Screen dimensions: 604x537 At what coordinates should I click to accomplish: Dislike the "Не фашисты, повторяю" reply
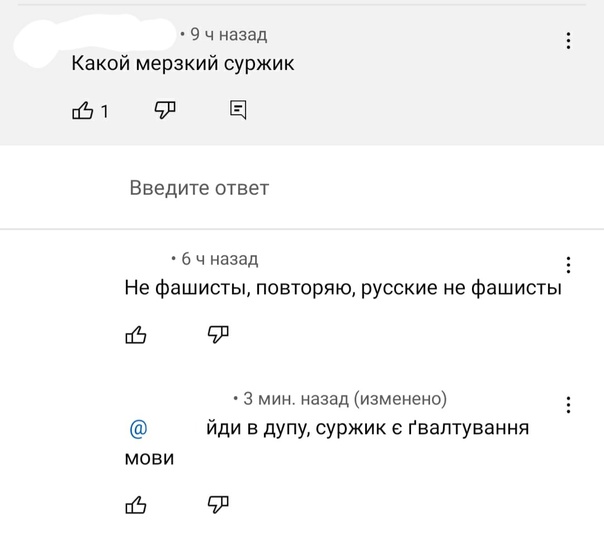click(218, 334)
